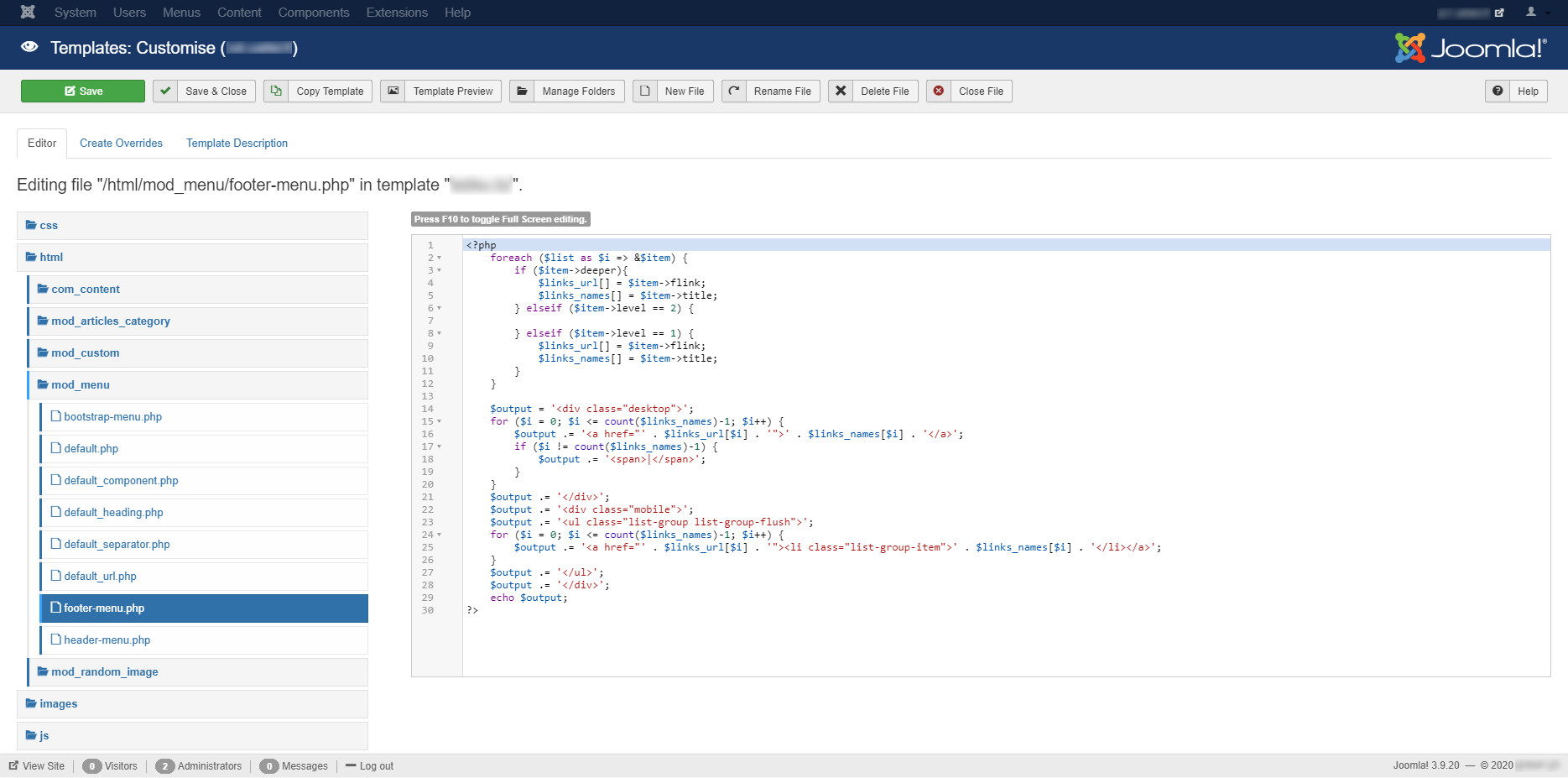Click the Rename File arrow icon

(x=733, y=91)
